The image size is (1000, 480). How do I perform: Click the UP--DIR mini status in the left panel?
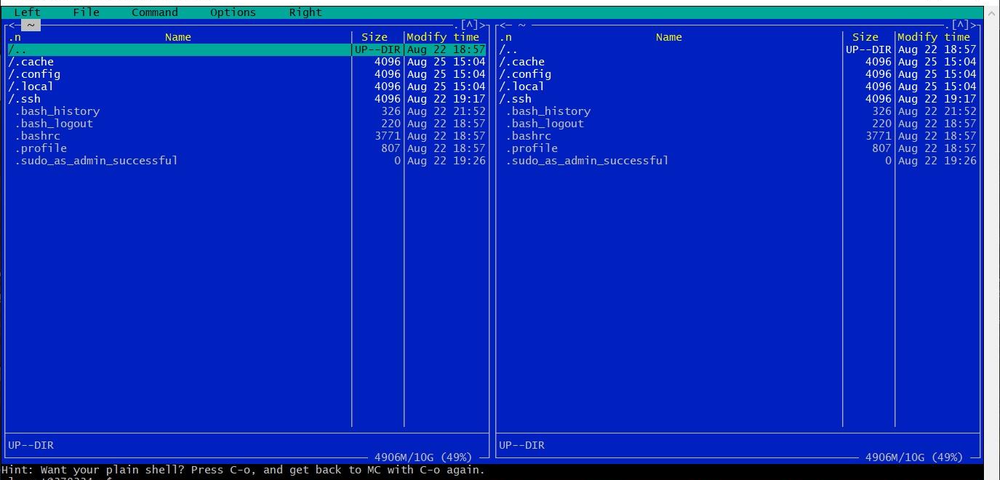[31, 445]
